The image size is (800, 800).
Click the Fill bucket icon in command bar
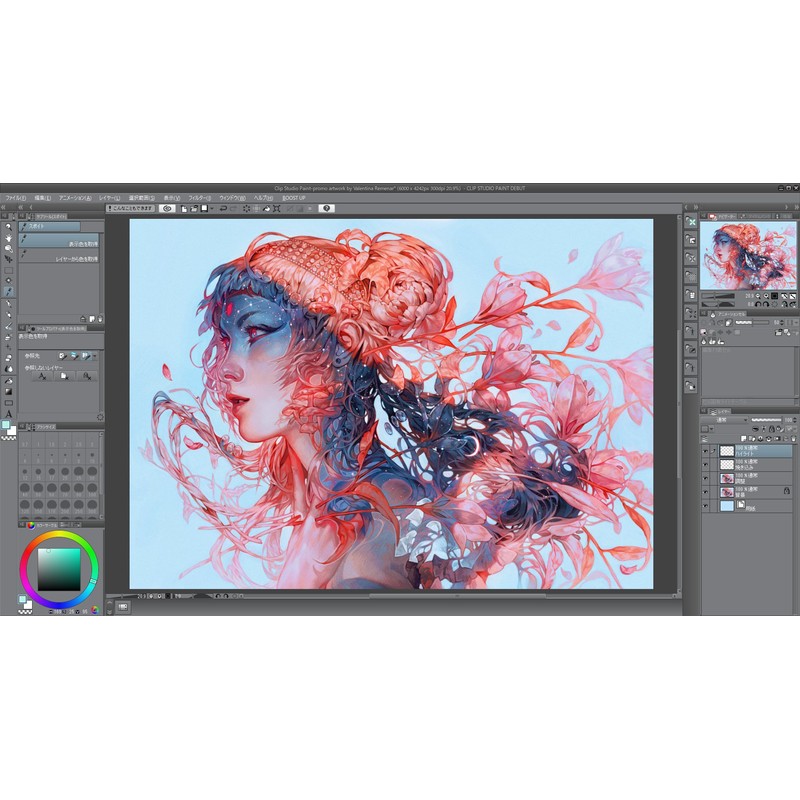click(x=266, y=208)
